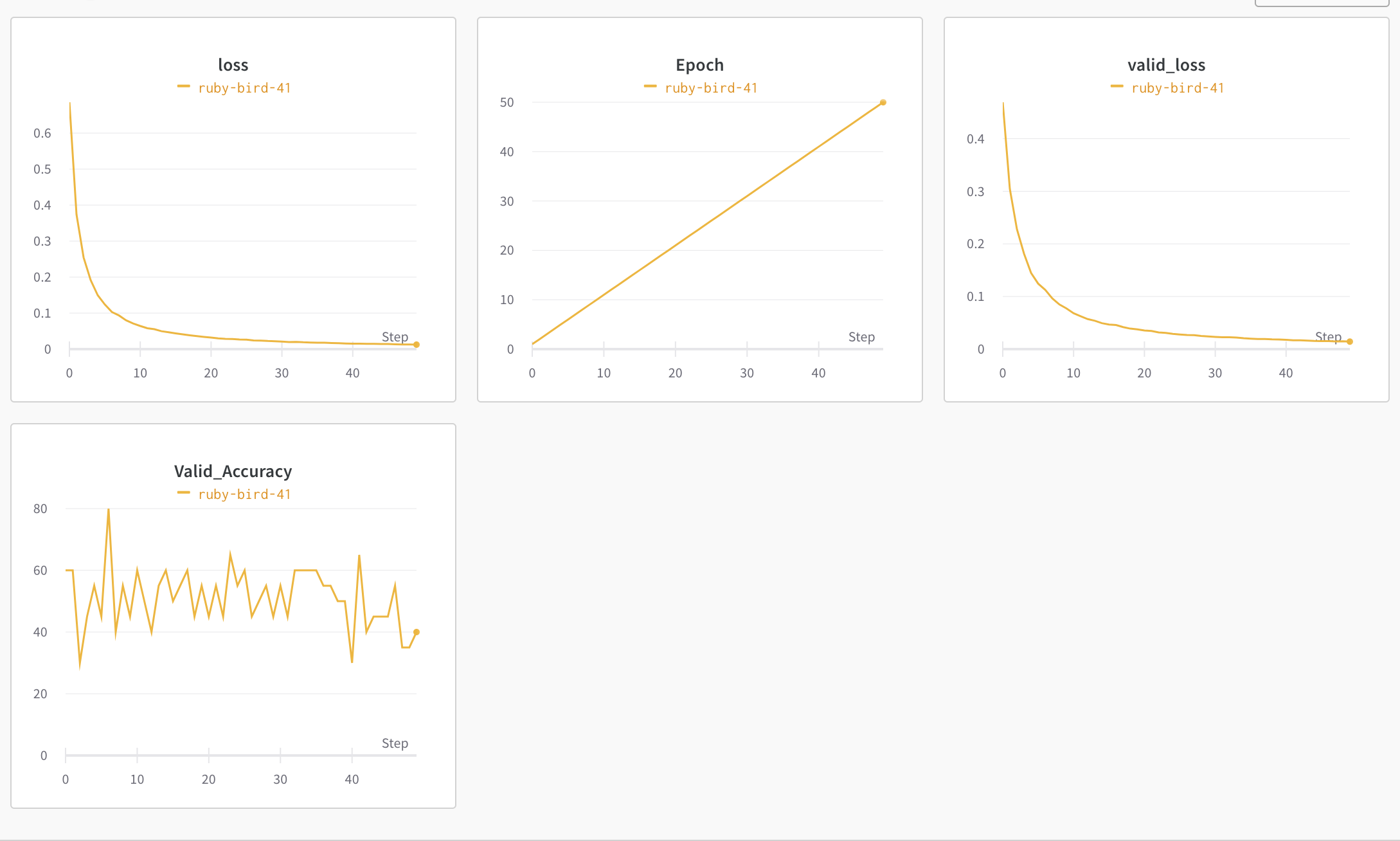Viewport: 1400px width, 841px height.
Task: Click the Step axis label in Valid_Accuracy chart
Action: click(395, 743)
